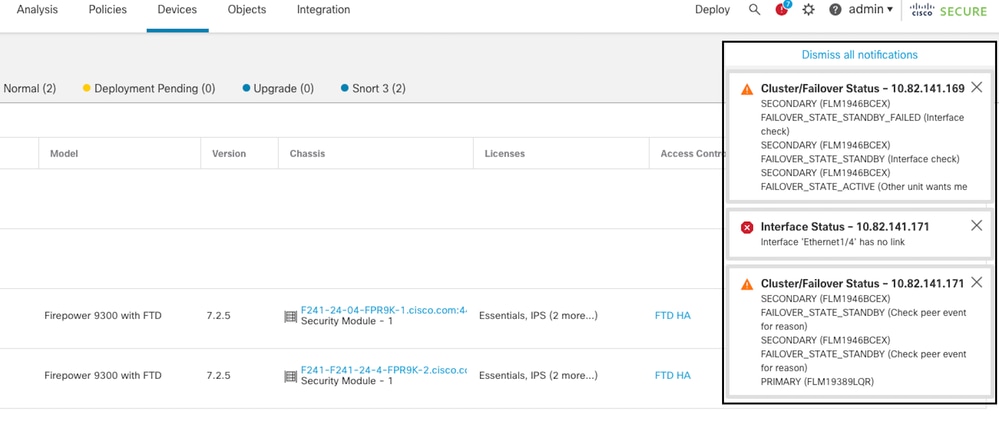Open the admin user dropdown
This screenshot has height=424, width=999.
coord(870,10)
